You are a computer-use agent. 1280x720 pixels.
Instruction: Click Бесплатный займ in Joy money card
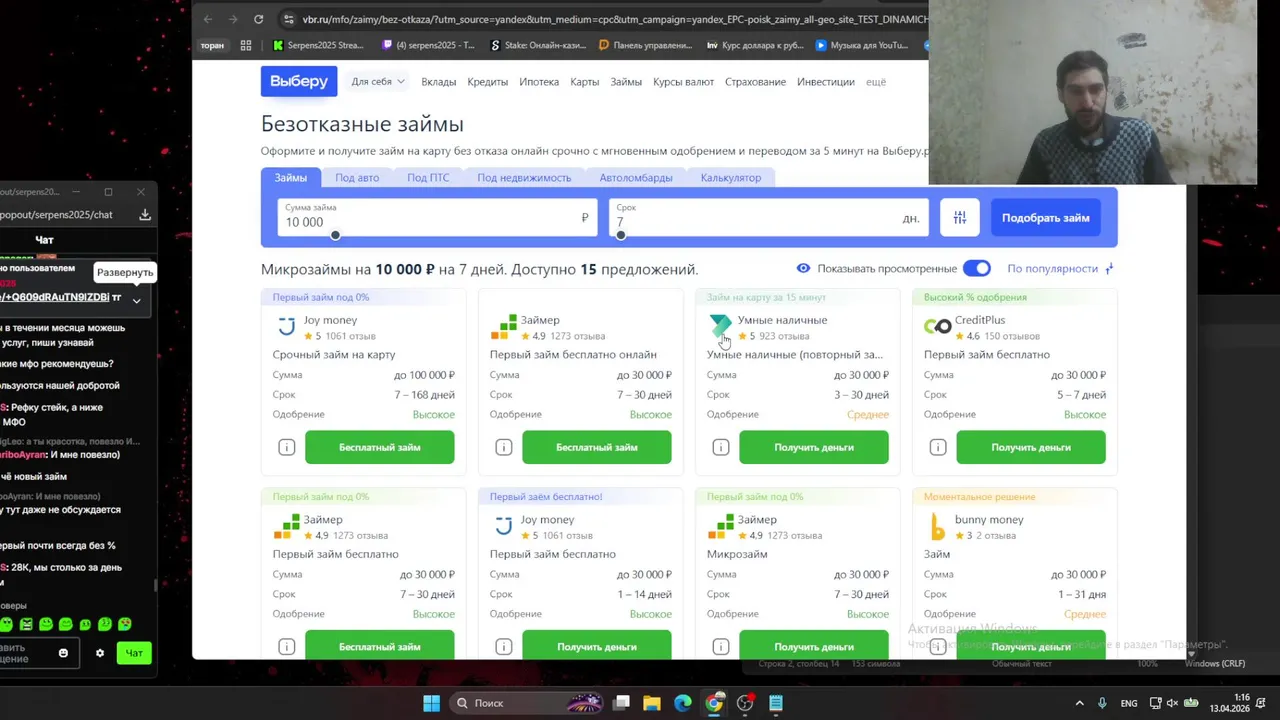[379, 447]
